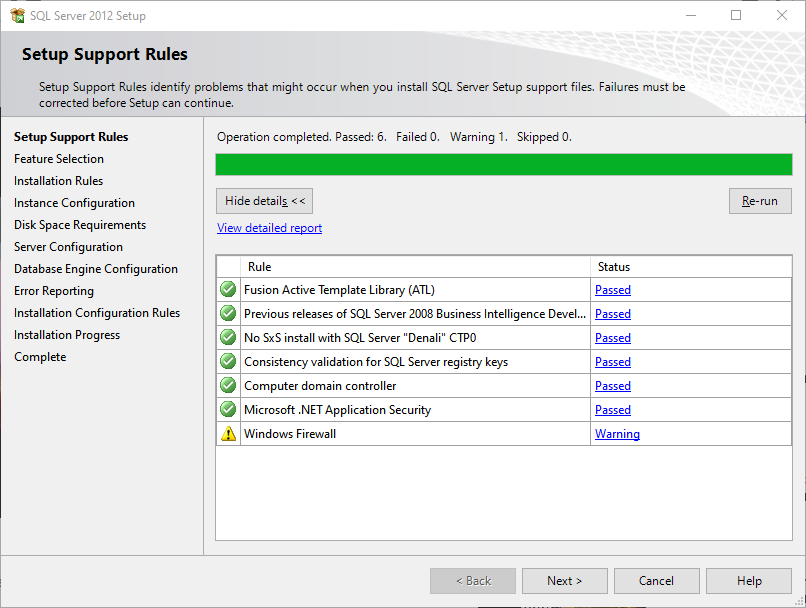This screenshot has height=608, width=806.
Task: Open the Warning status link for Windows Firewall
Action: click(617, 434)
